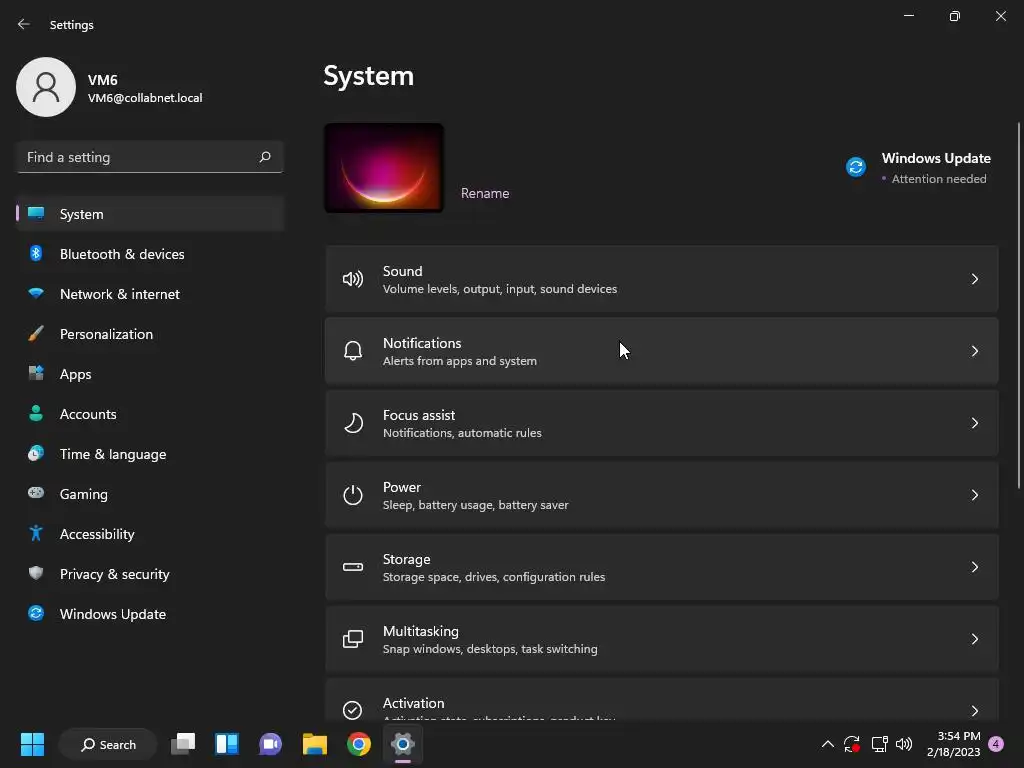Viewport: 1024px width, 768px height.
Task: Select System in the sidebar
Action: pos(150,214)
